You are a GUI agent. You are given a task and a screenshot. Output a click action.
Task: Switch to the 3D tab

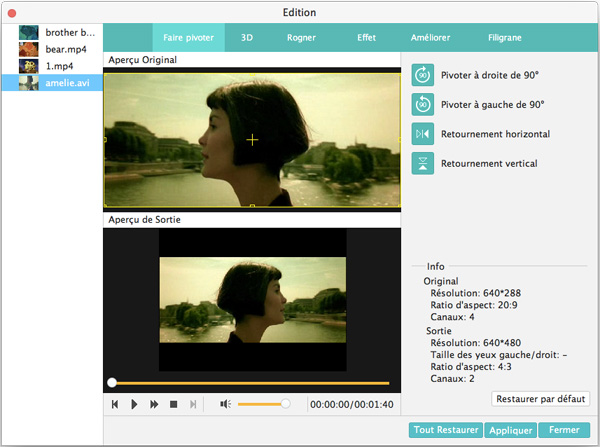[247, 38]
